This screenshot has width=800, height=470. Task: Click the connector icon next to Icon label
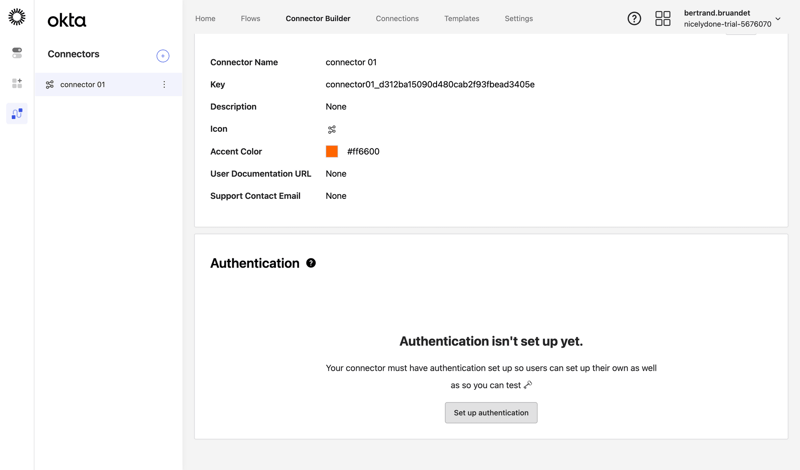[332, 130]
